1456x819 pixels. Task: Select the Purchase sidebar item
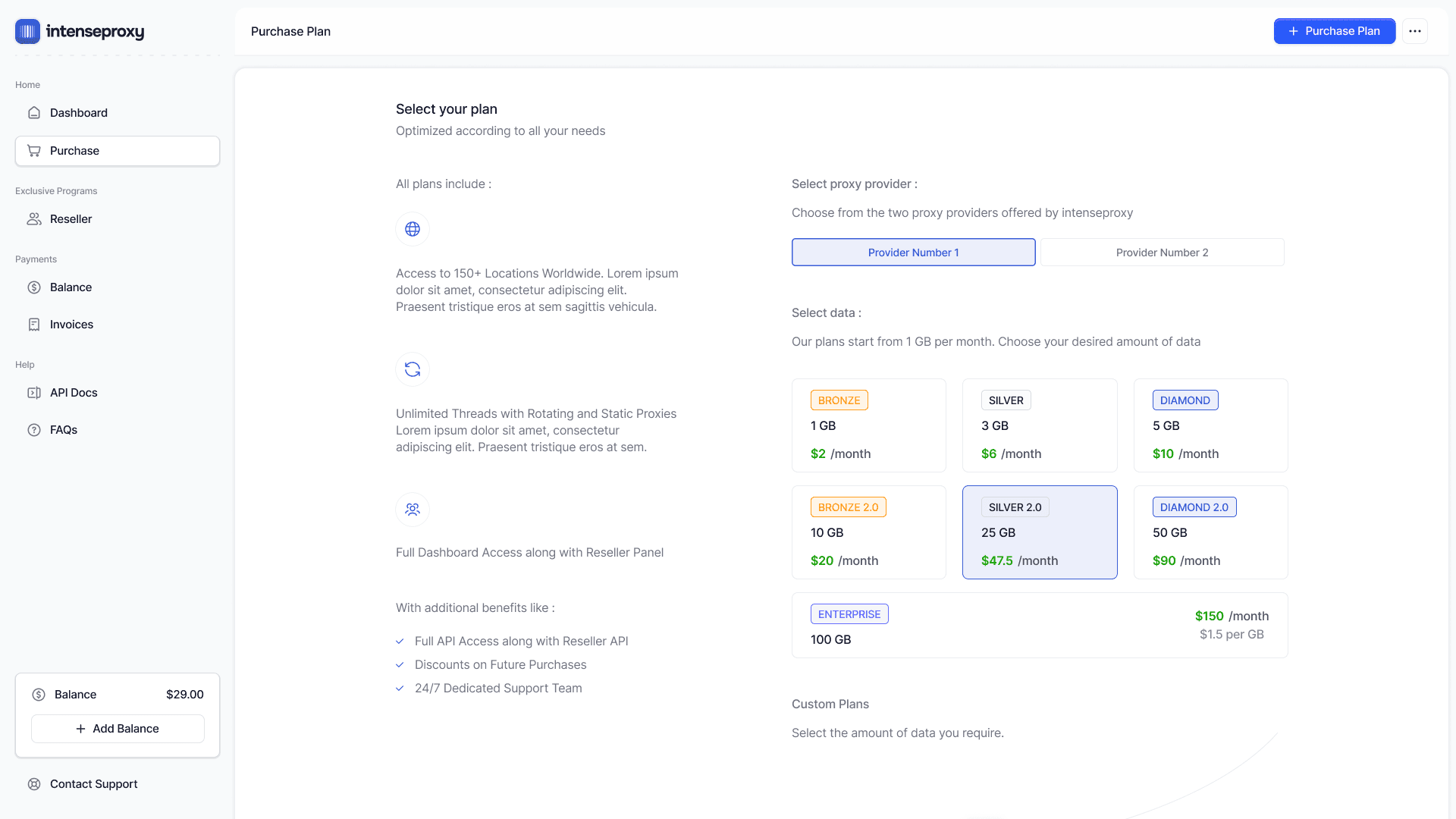[x=118, y=151]
